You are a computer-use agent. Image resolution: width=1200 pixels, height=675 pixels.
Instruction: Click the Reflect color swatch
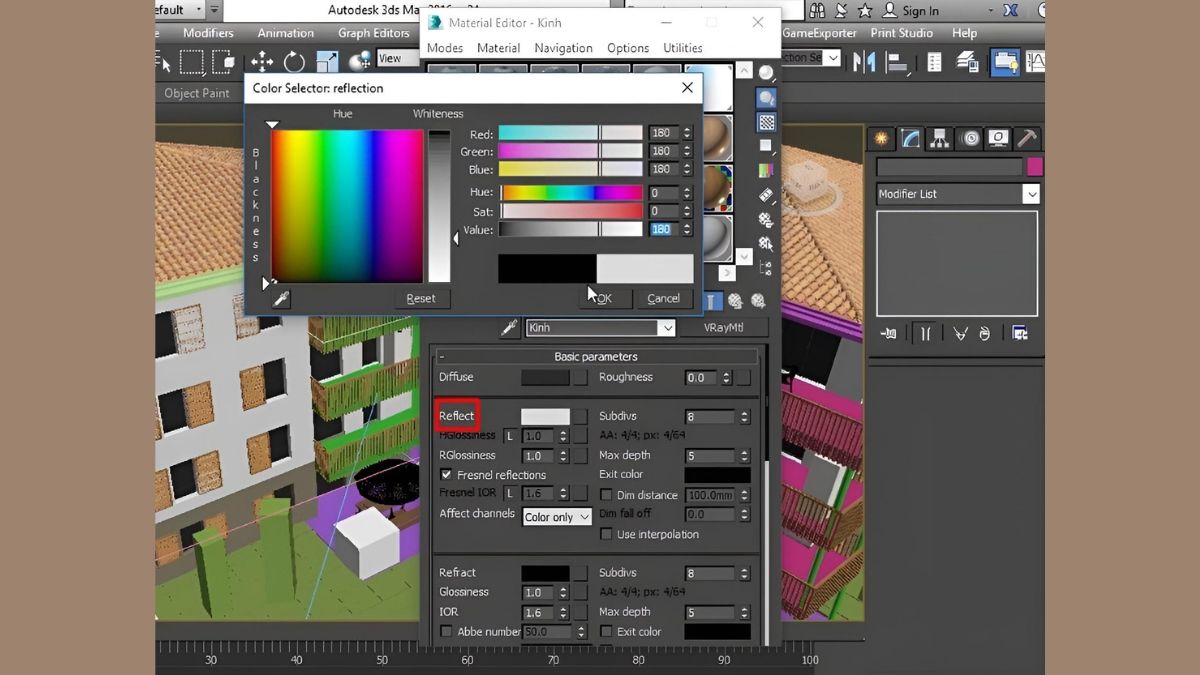click(545, 416)
